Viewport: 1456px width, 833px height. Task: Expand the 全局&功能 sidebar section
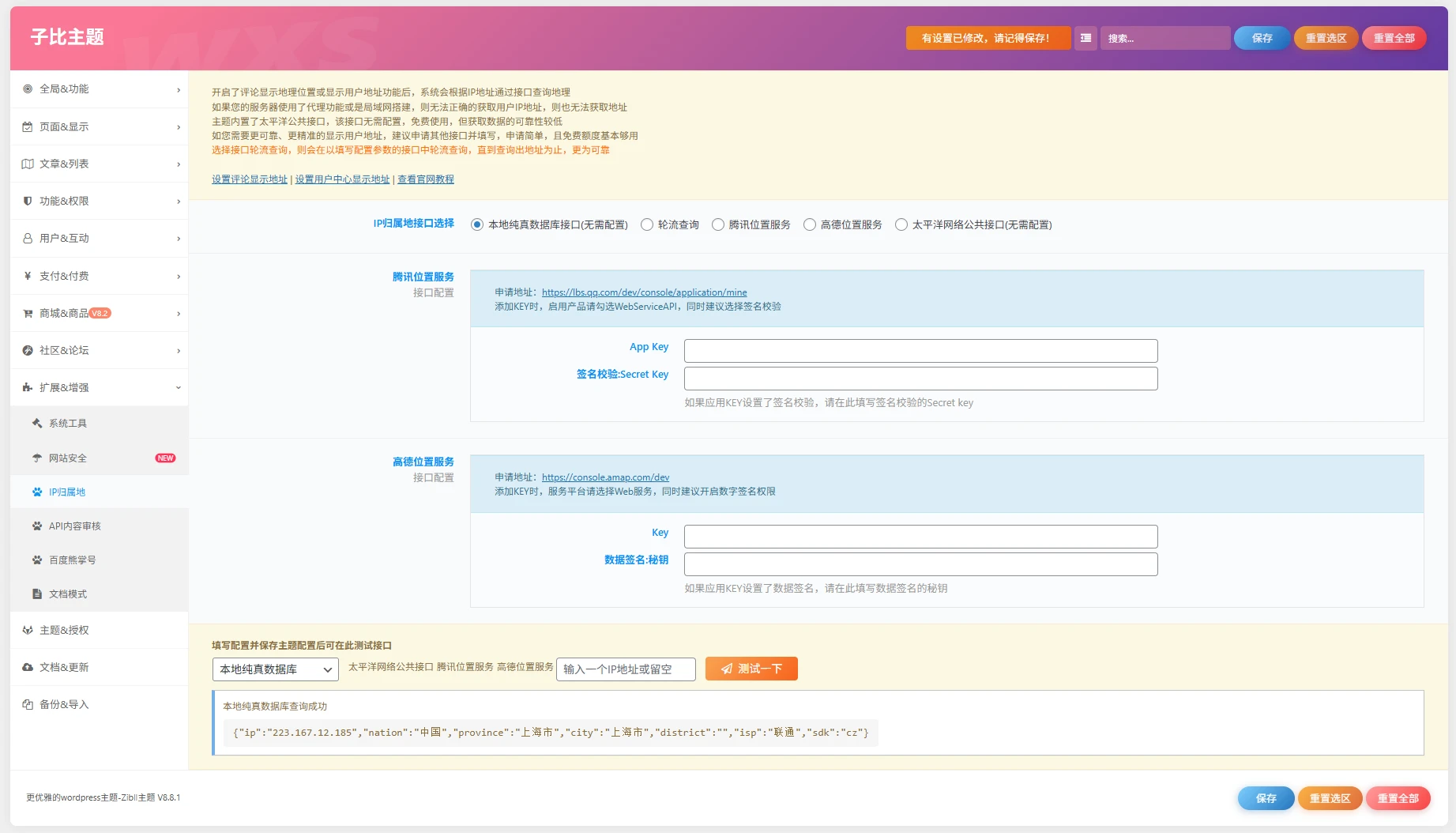100,89
